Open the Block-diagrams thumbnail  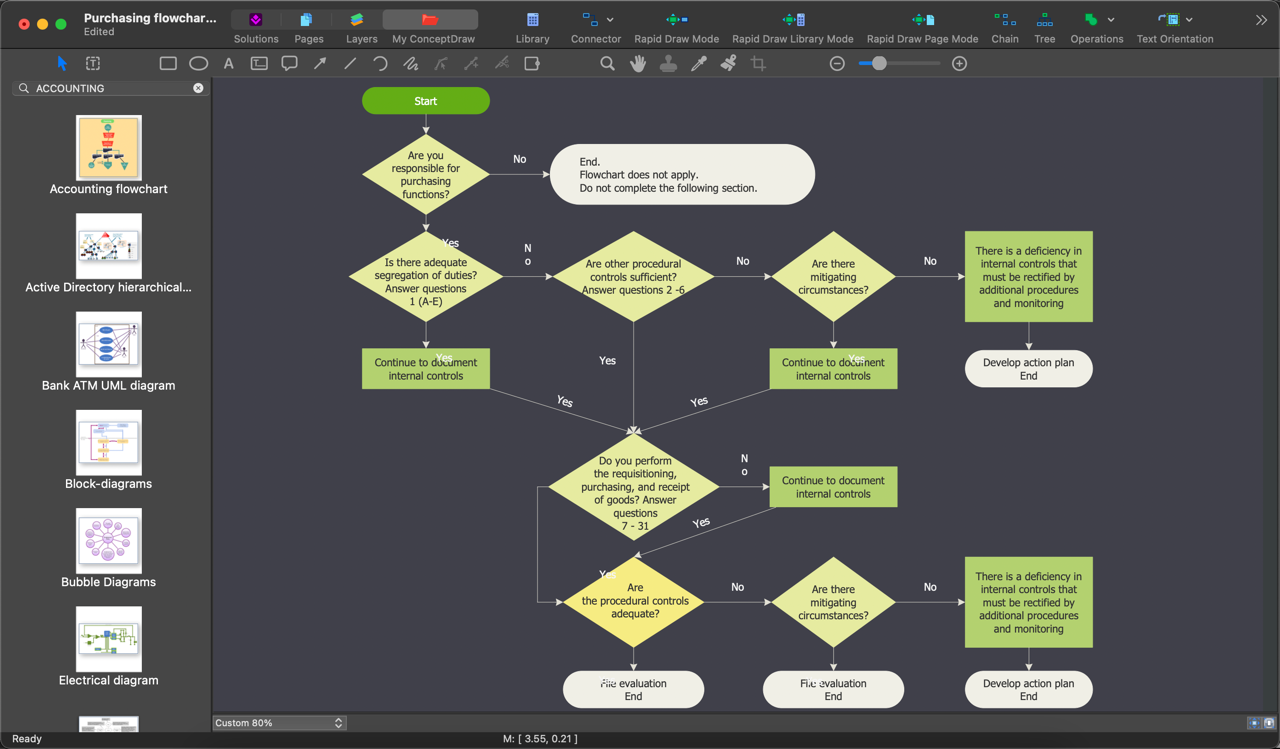pyautogui.click(x=109, y=442)
